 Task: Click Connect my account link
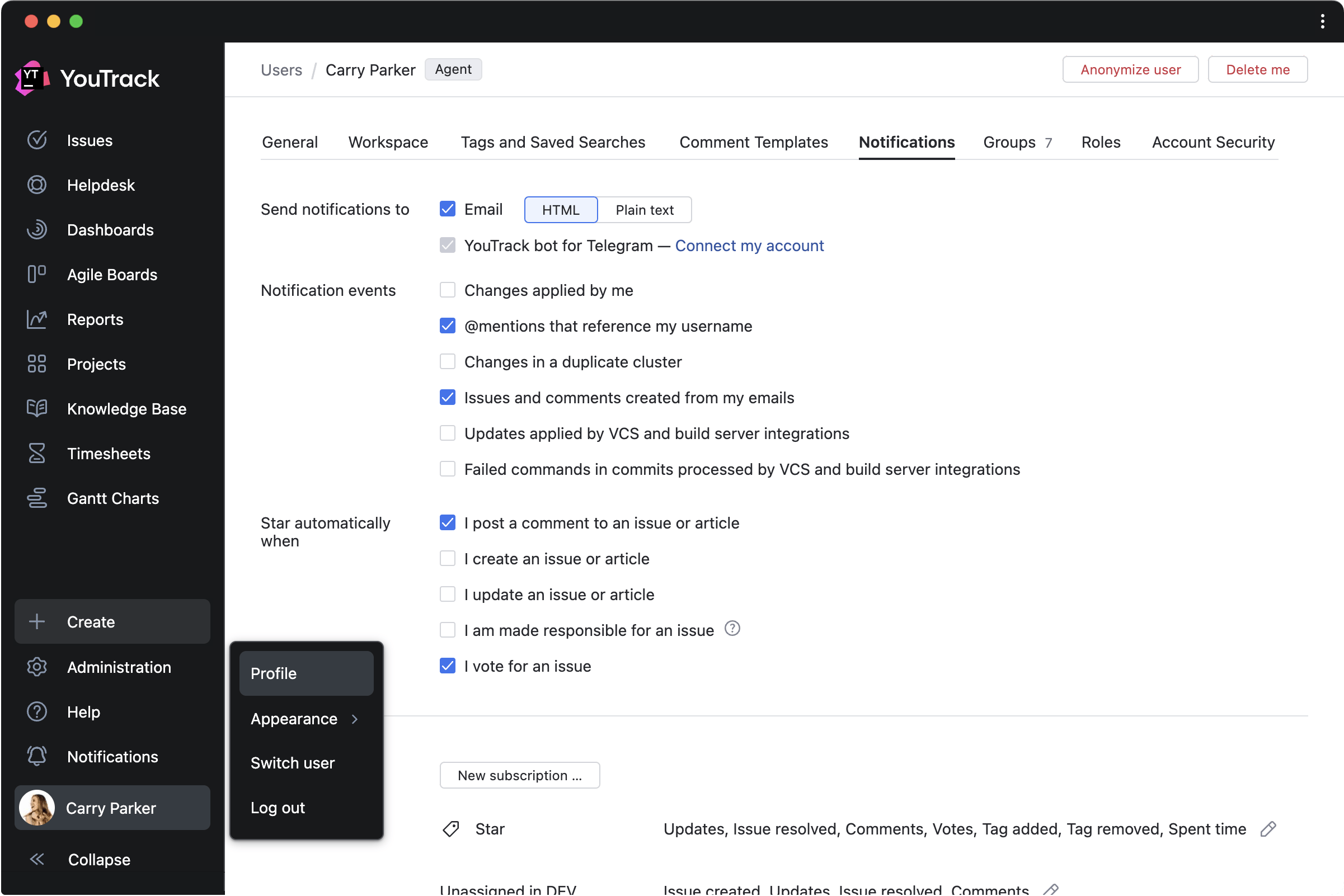[749, 246]
